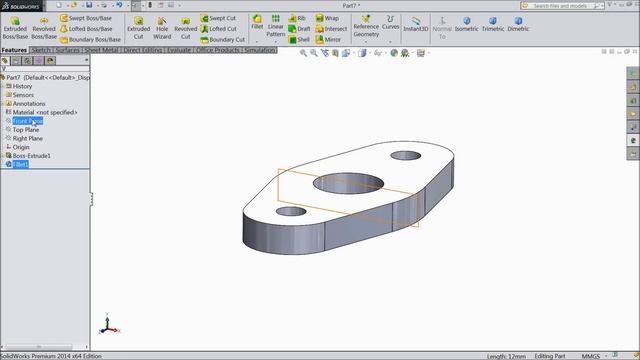Image resolution: width=640 pixels, height=360 pixels.
Task: Open the Hole Wizard
Action: [162, 28]
